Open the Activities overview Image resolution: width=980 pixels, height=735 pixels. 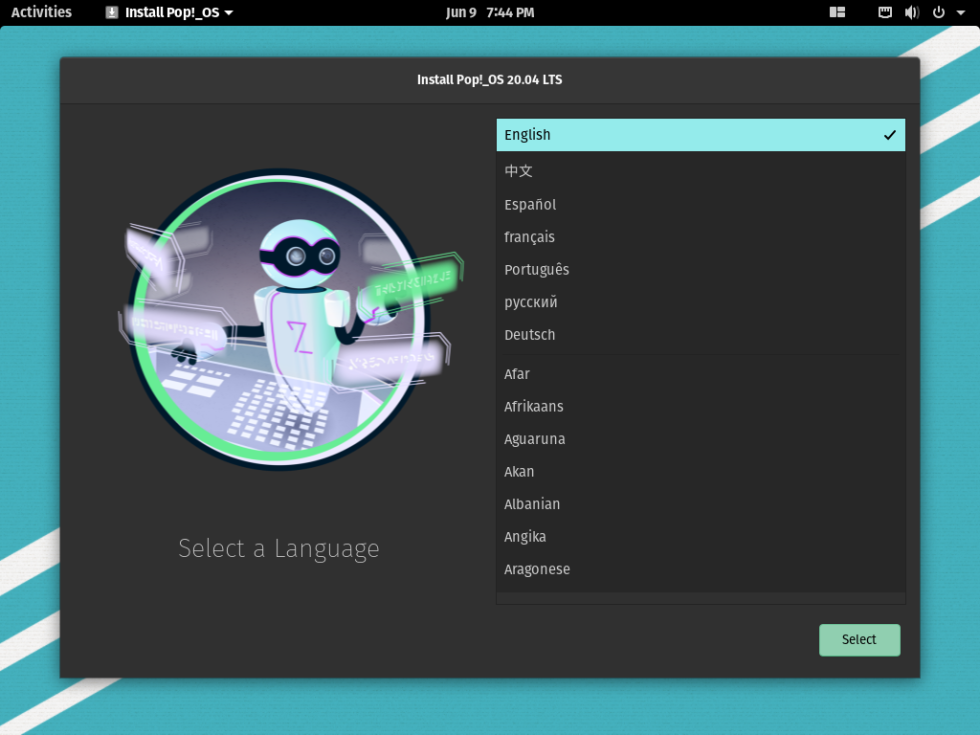point(40,12)
